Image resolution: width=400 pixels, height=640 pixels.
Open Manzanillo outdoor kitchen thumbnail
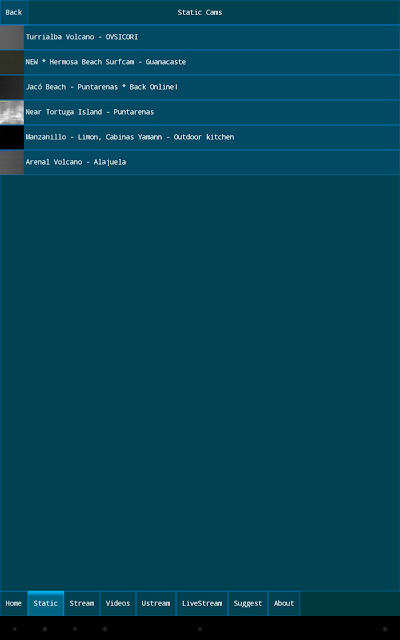[12, 137]
